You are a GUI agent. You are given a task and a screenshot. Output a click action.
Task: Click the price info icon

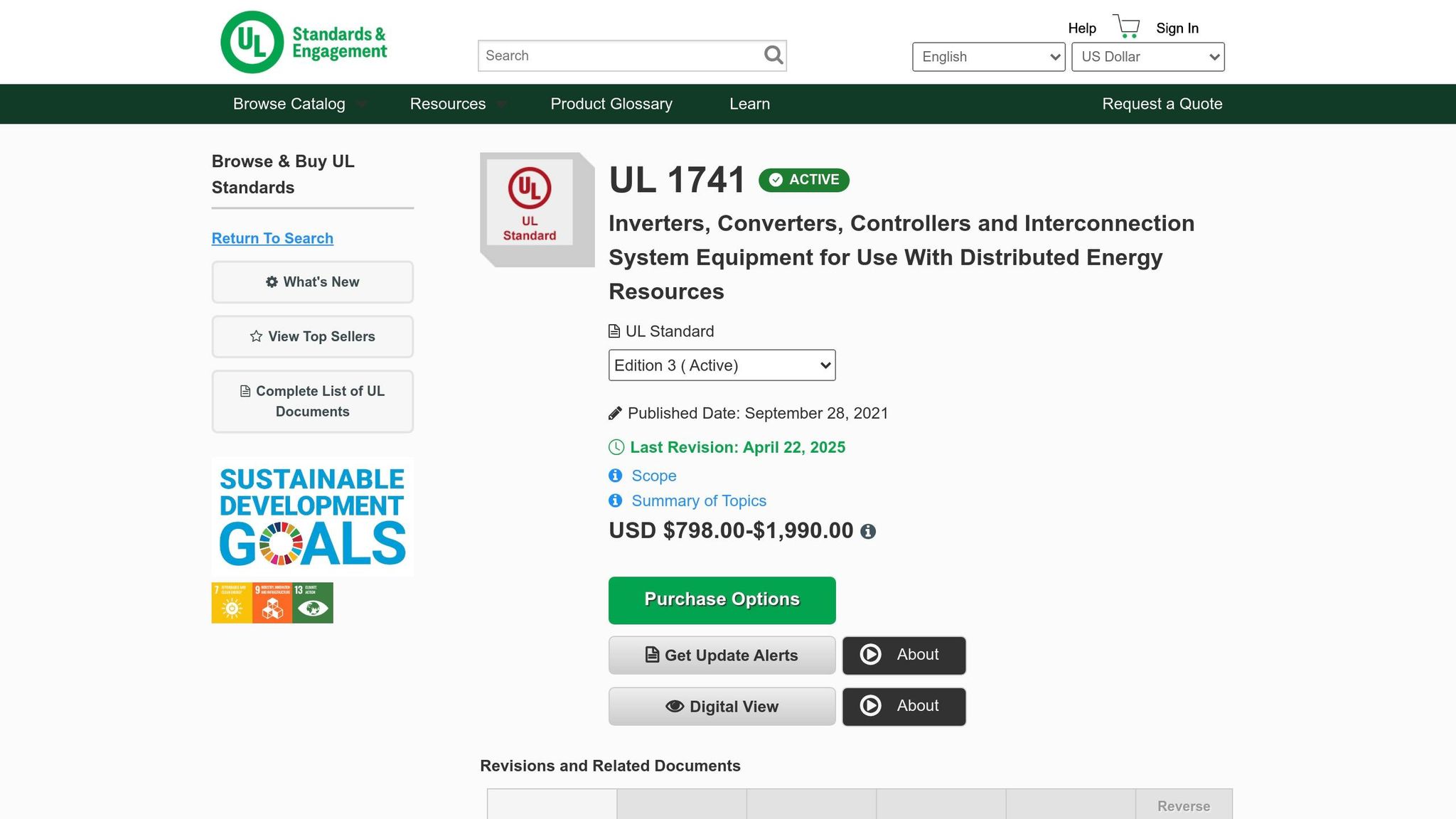coord(868,532)
